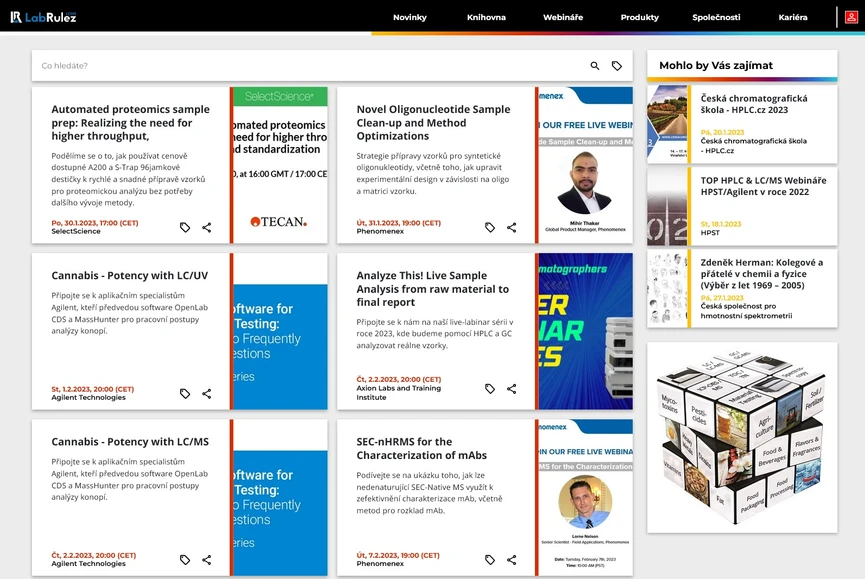This screenshot has height=579, width=865.
Task: Click 'HPST' source under TOP HPLC article
Action: coord(710,233)
